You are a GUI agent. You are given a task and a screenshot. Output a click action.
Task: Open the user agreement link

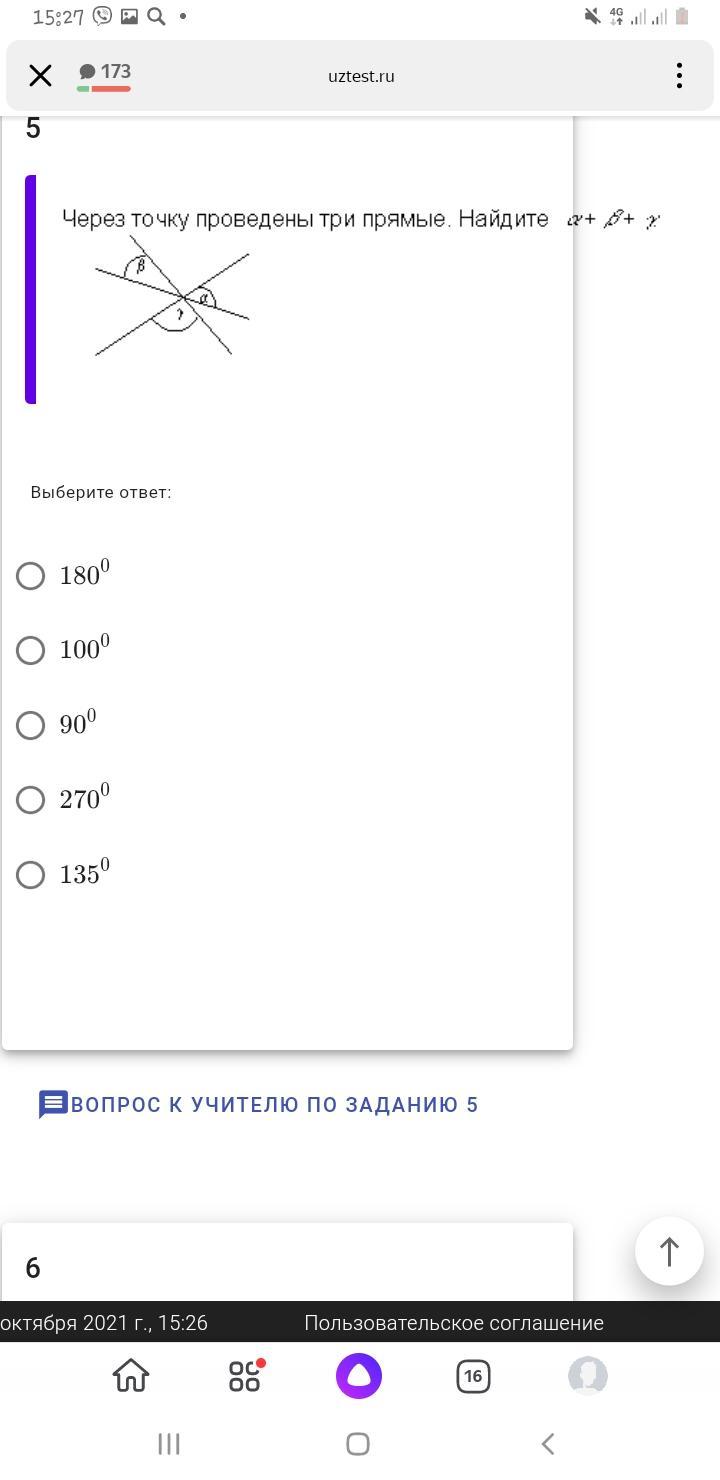point(454,1323)
